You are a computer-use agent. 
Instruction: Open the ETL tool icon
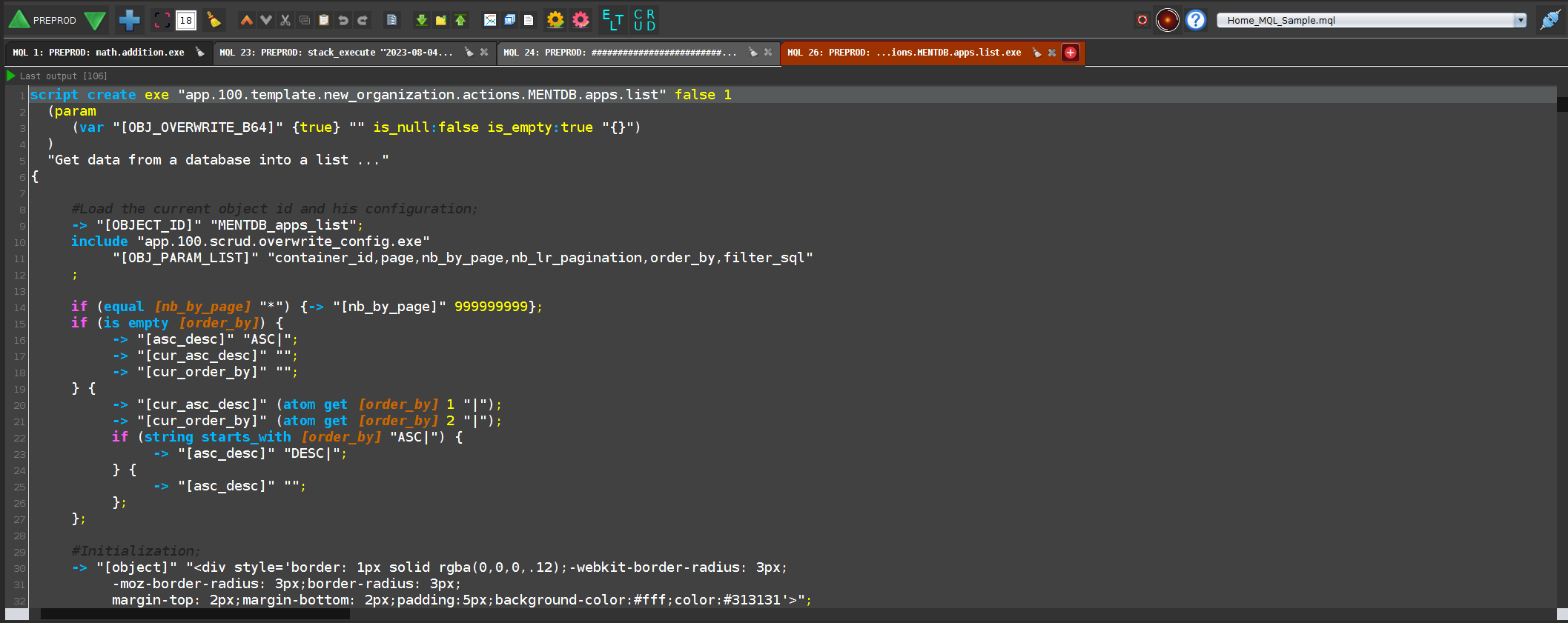(x=612, y=20)
